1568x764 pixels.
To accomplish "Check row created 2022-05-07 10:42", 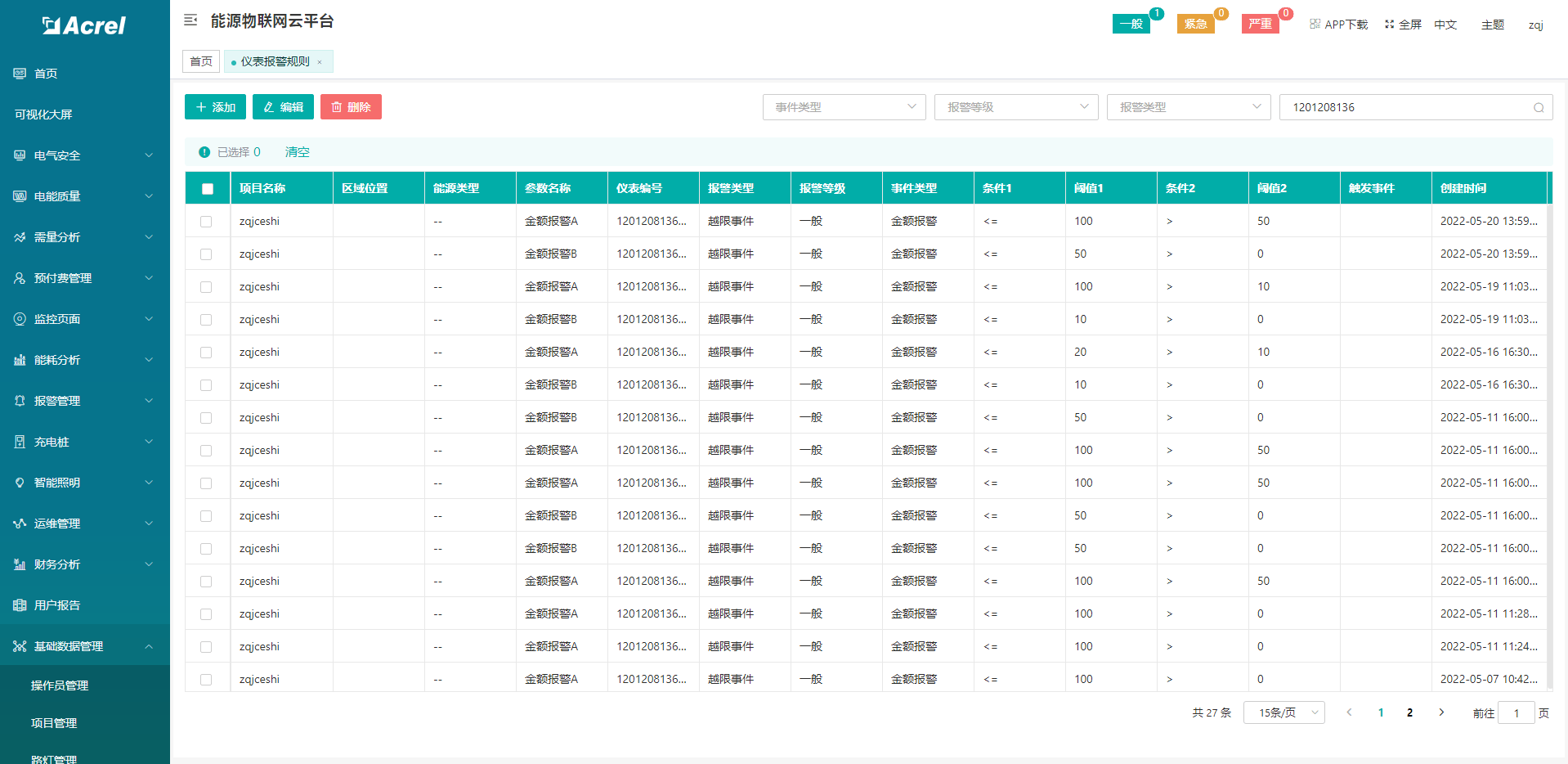I will [x=206, y=680].
